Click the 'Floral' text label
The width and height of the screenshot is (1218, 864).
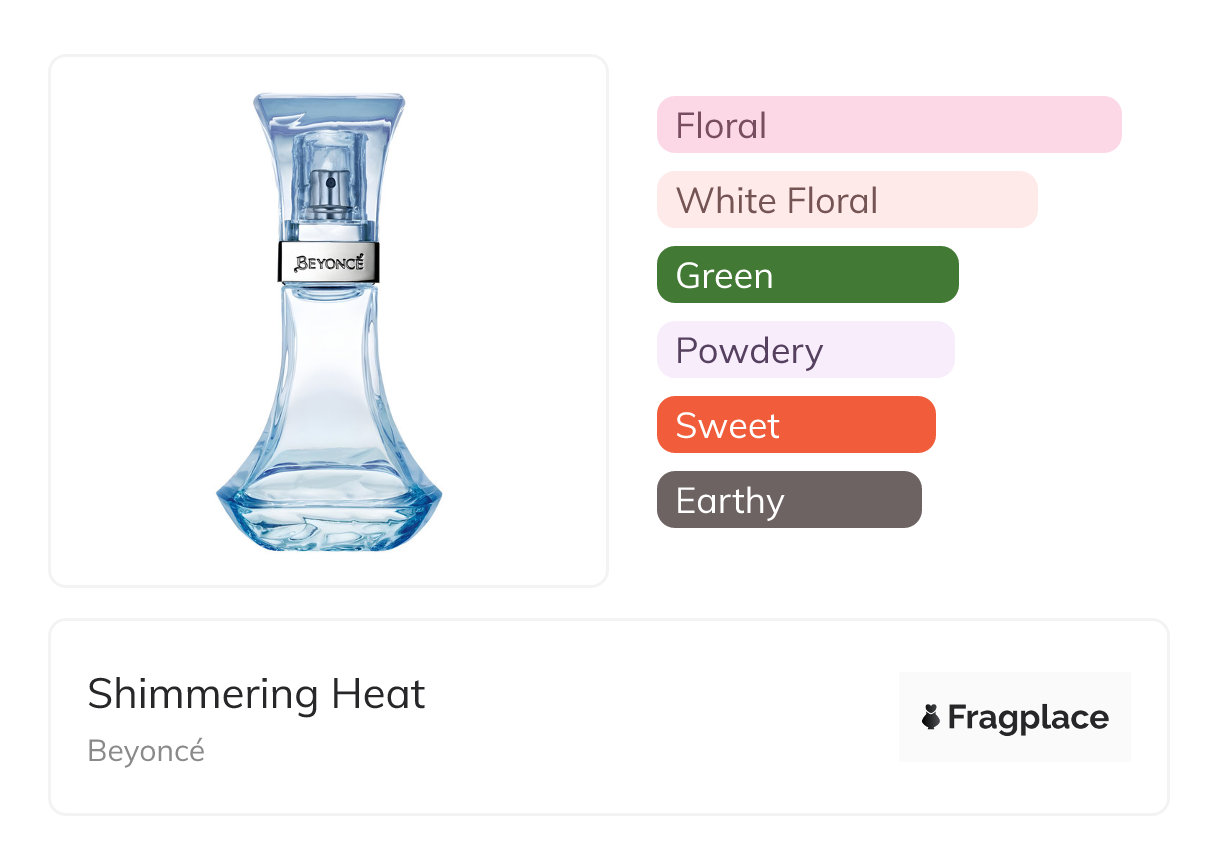point(721,126)
